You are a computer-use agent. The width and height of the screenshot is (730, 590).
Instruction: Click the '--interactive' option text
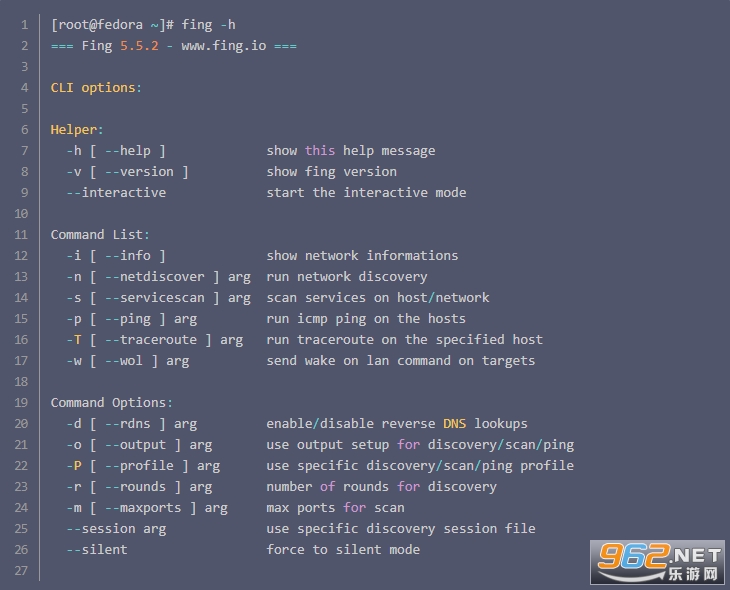[116, 192]
